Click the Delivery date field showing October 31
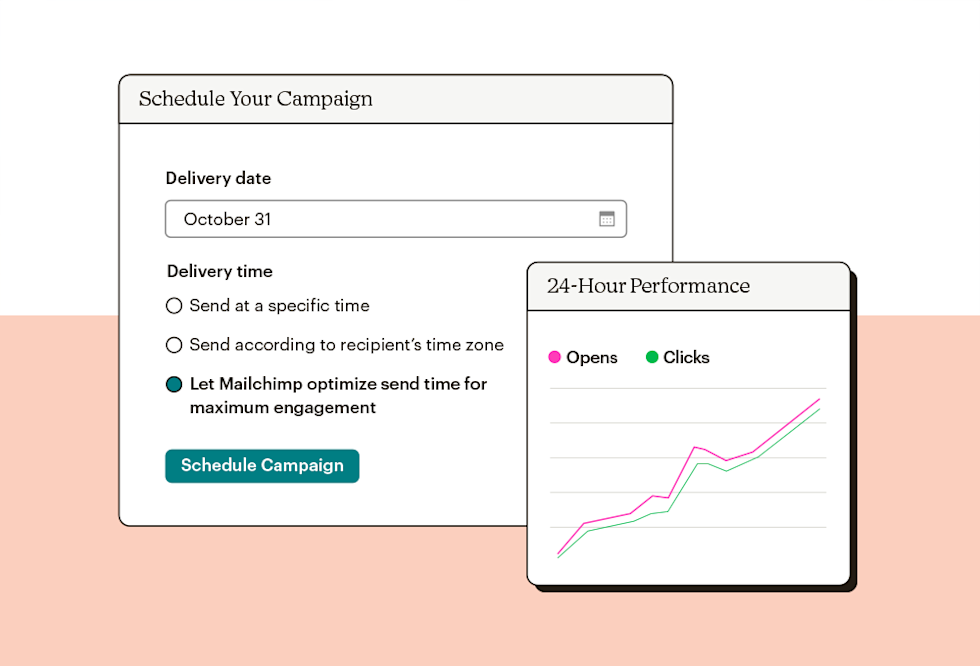 pos(380,219)
